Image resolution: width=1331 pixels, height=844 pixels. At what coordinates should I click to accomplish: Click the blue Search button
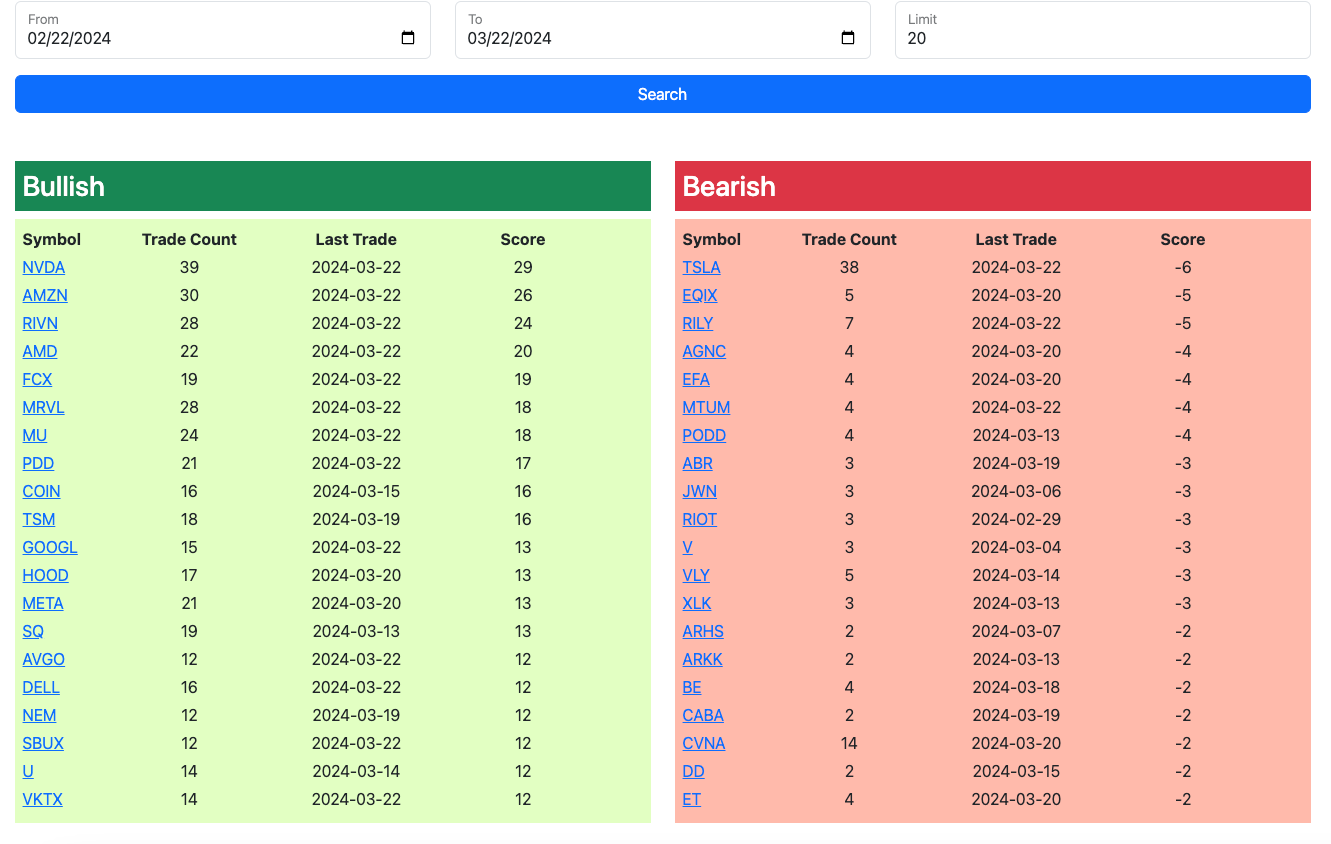pos(663,94)
